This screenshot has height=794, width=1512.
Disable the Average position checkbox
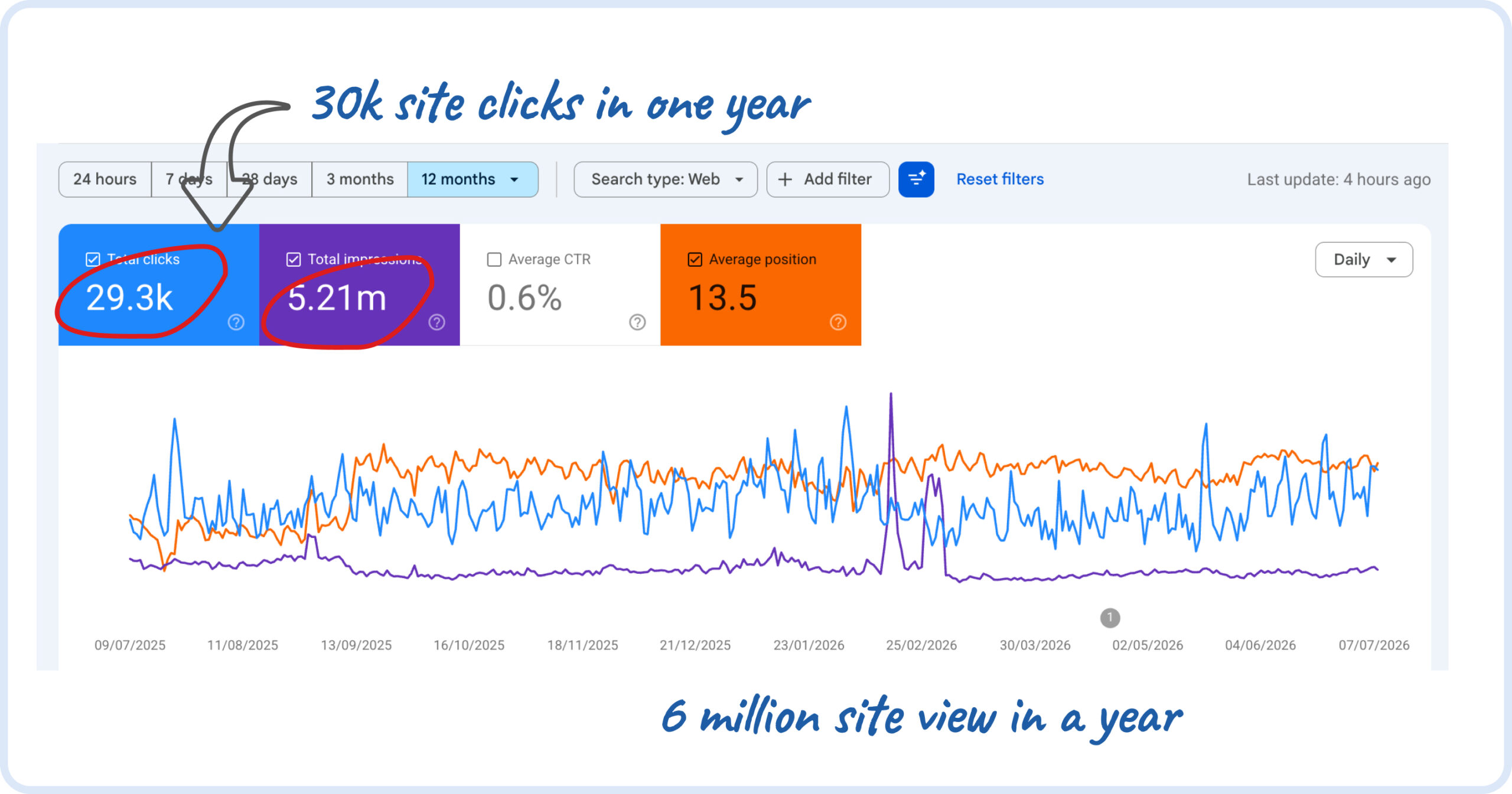[x=695, y=259]
